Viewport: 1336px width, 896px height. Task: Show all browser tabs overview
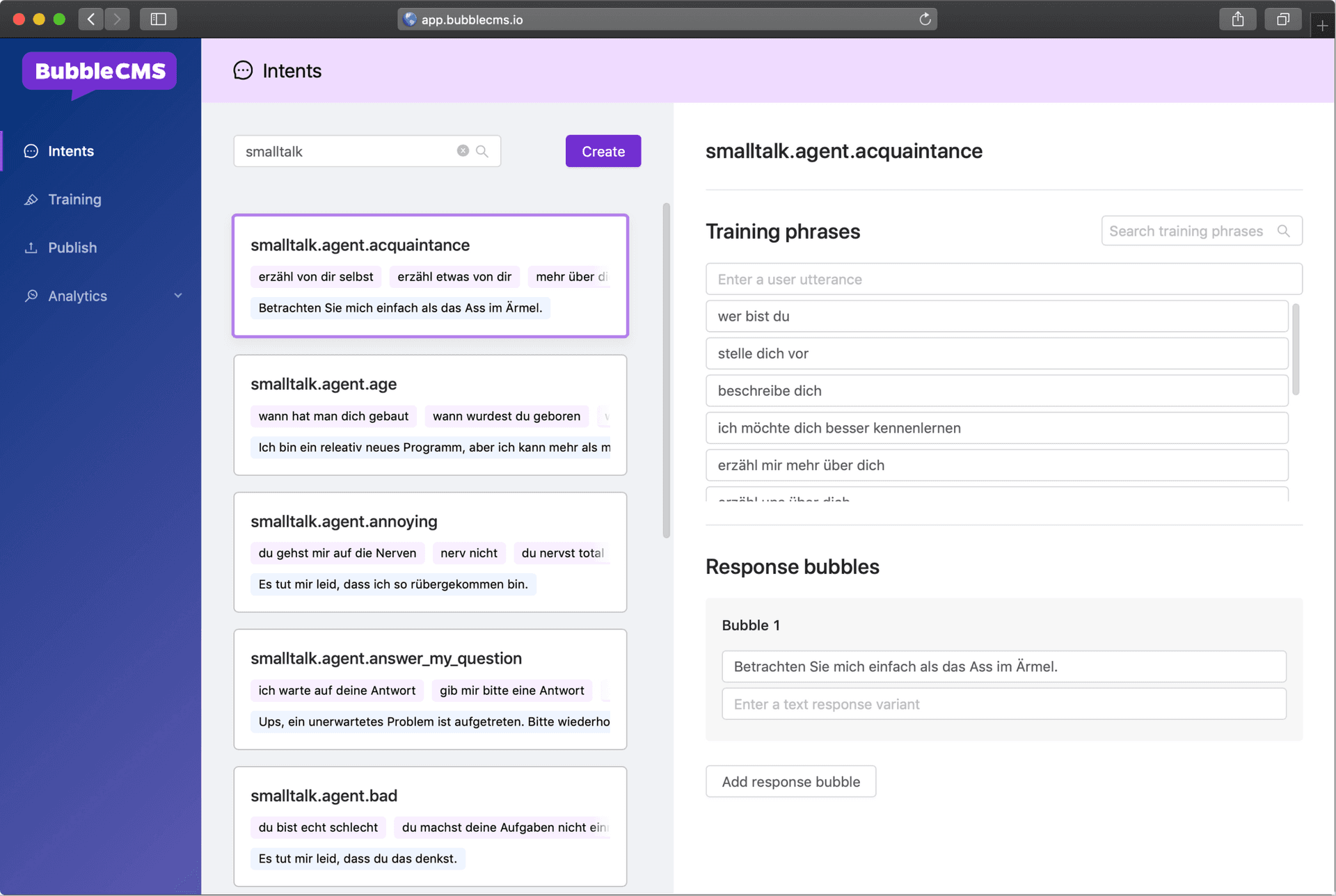[1282, 19]
